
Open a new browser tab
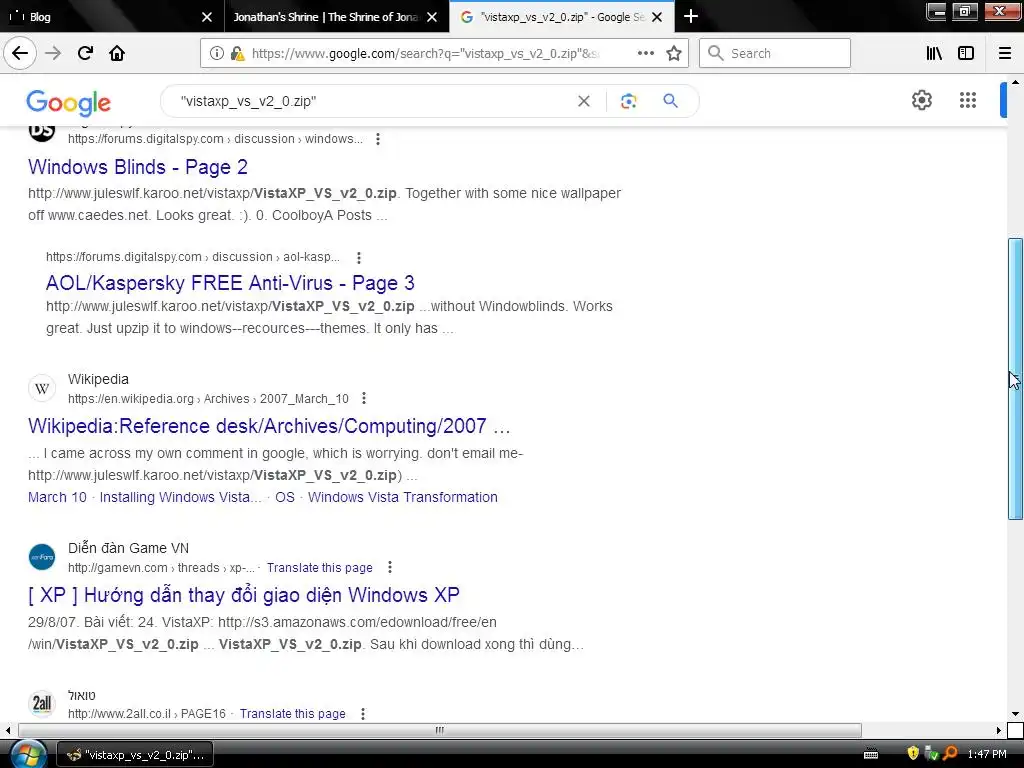click(x=690, y=16)
